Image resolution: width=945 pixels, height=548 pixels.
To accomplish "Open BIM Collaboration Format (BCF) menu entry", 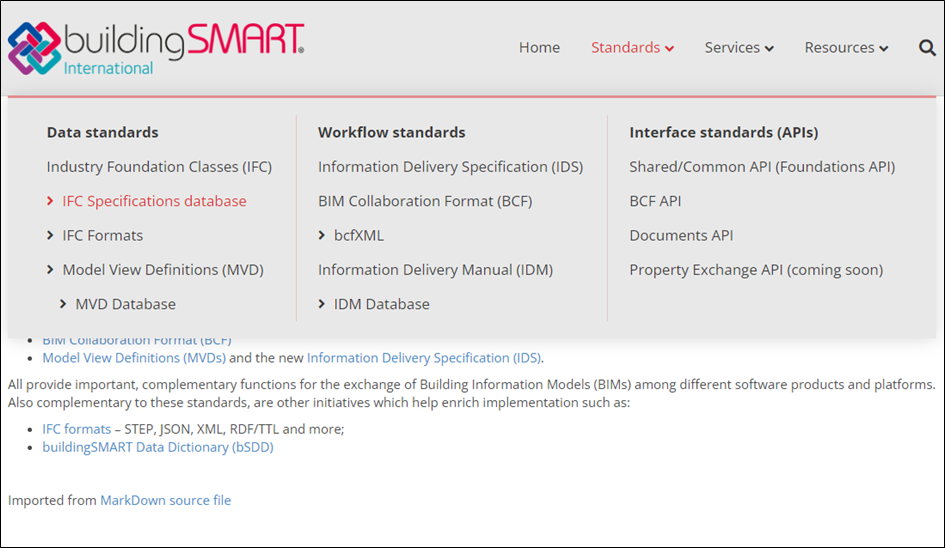I will tap(425, 201).
